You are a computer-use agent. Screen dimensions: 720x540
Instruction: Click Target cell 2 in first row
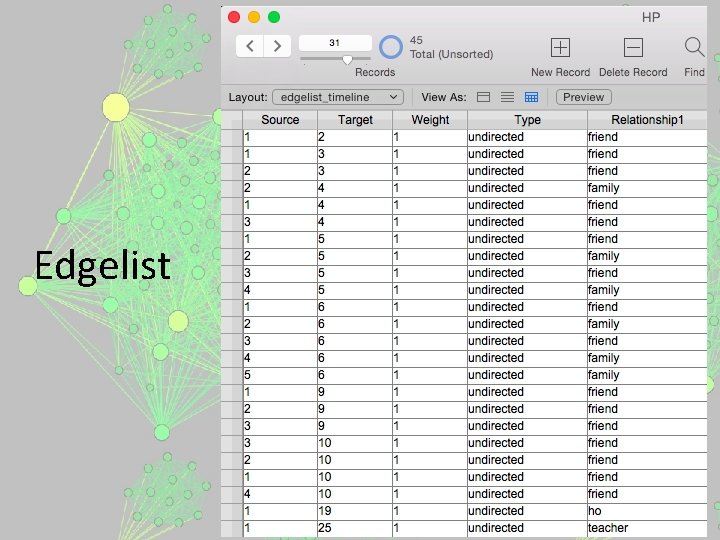pyautogui.click(x=355, y=137)
